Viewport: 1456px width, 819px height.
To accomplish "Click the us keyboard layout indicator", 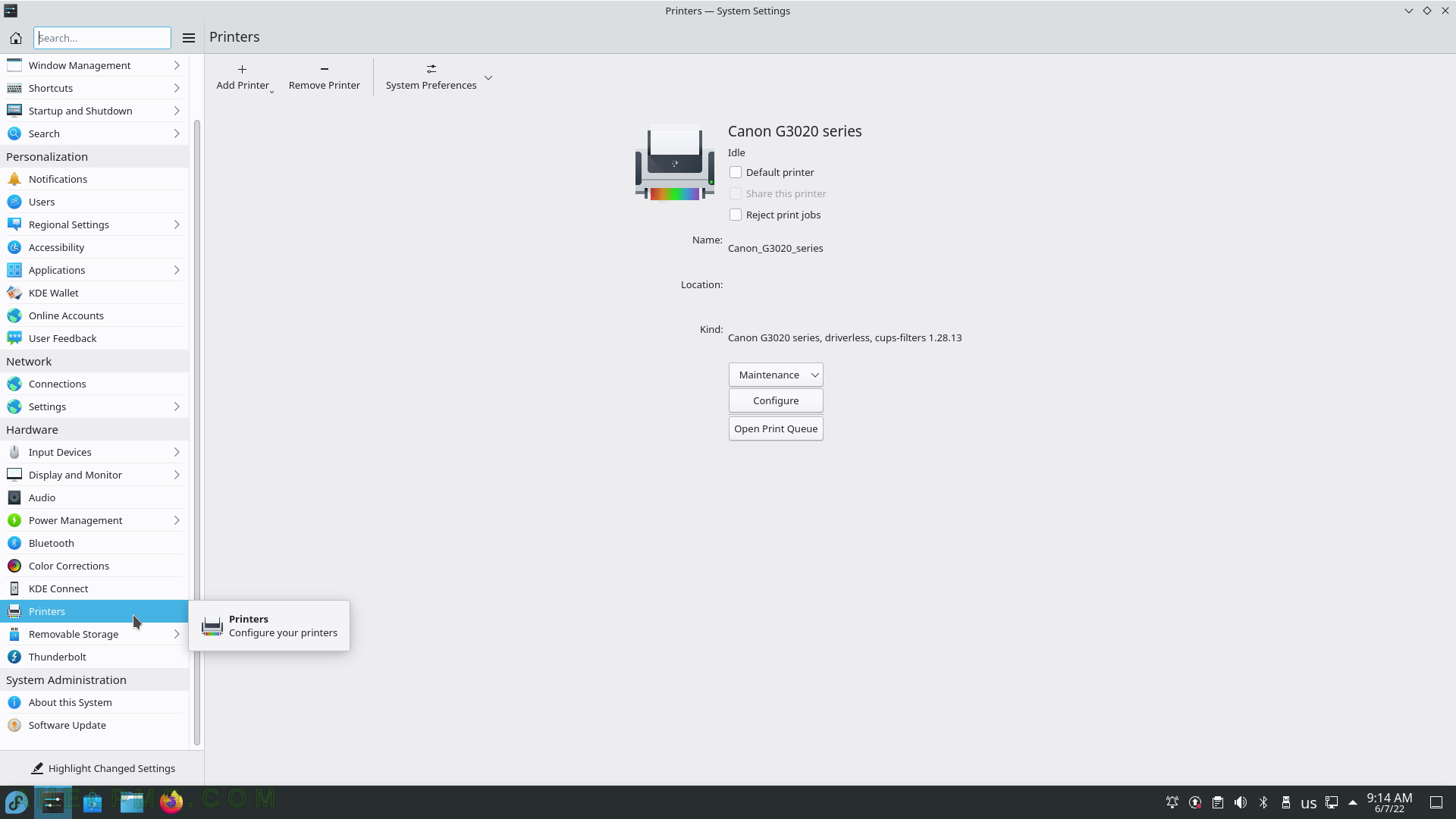I will pyautogui.click(x=1309, y=803).
